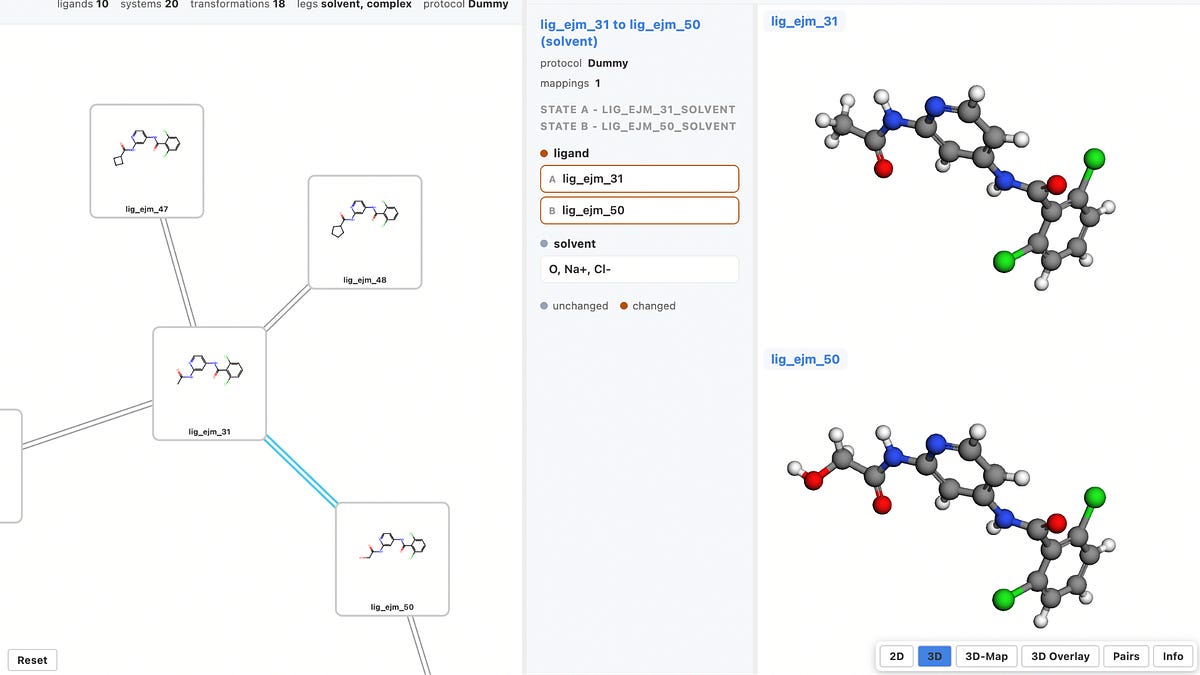Open the 3D-Map view
This screenshot has height=675, width=1200.
click(987, 657)
